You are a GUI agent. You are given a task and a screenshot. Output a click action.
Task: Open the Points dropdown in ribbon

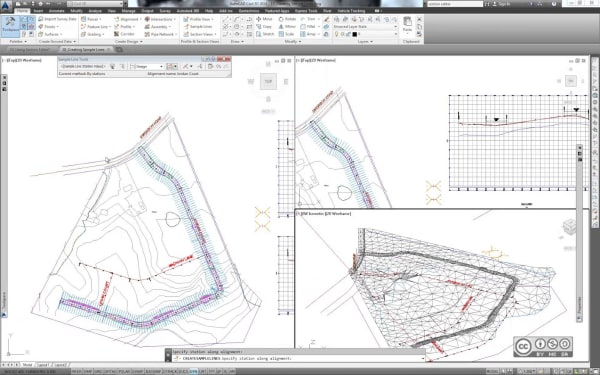pyautogui.click(x=49, y=26)
